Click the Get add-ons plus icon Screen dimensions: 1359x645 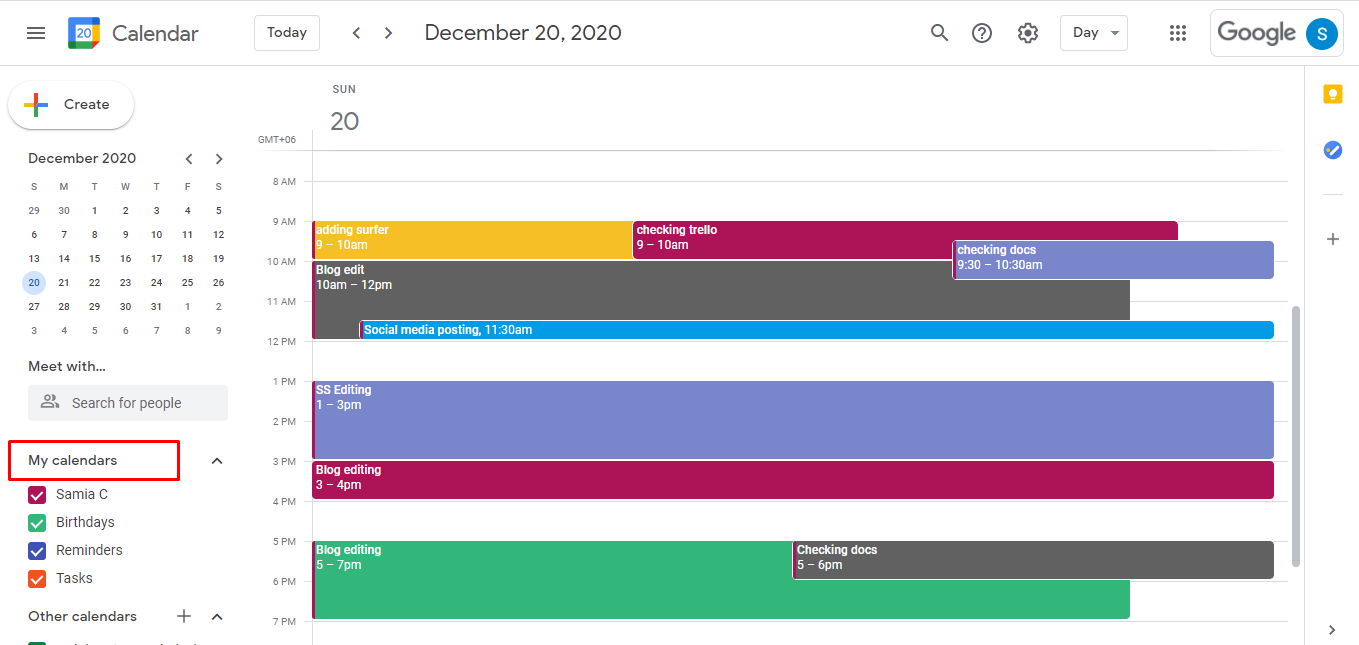1332,239
